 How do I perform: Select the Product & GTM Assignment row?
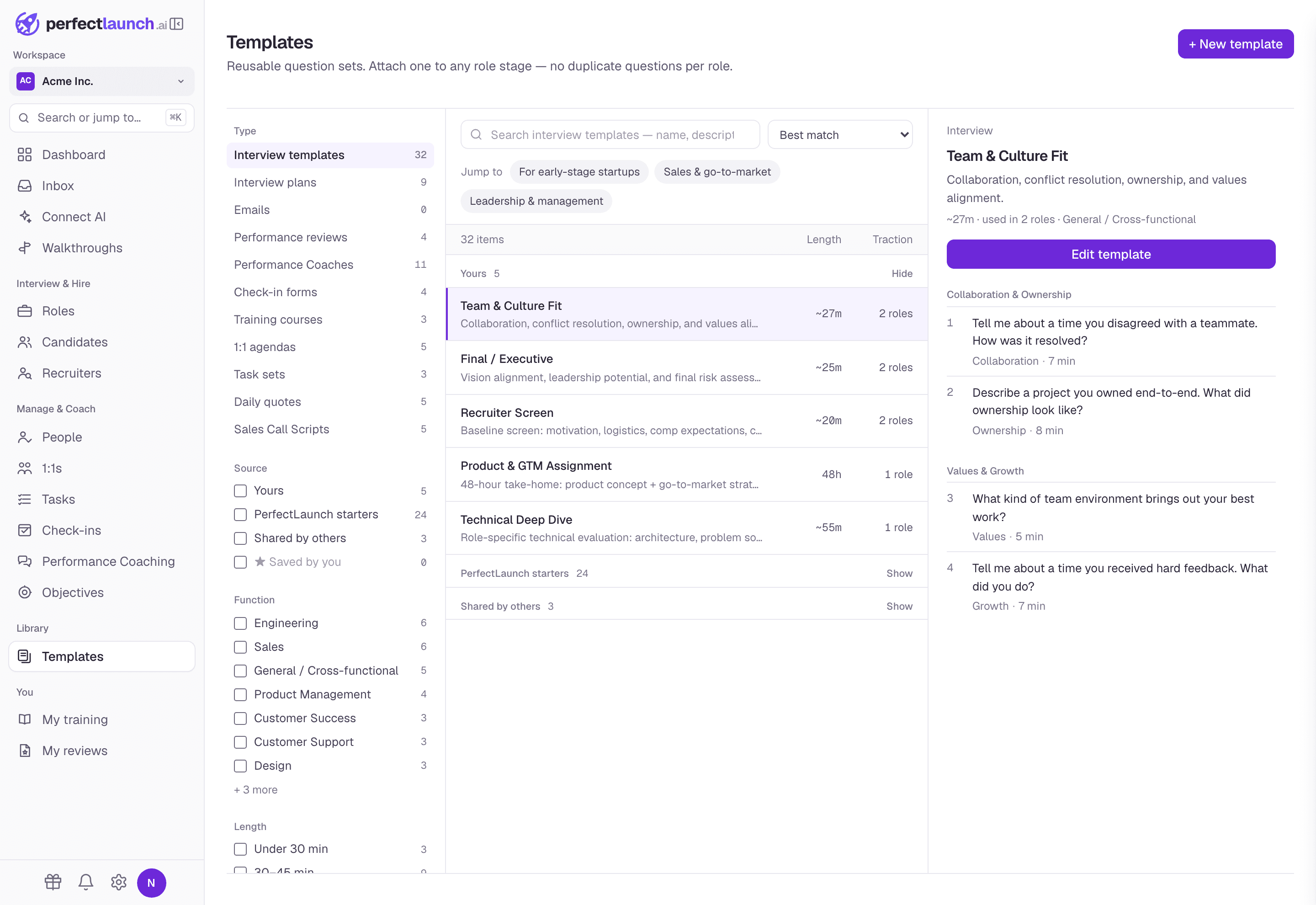[x=686, y=474]
